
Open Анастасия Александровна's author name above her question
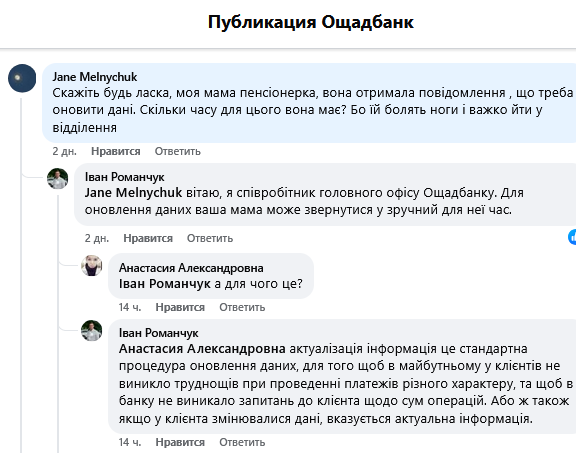click(x=191, y=268)
